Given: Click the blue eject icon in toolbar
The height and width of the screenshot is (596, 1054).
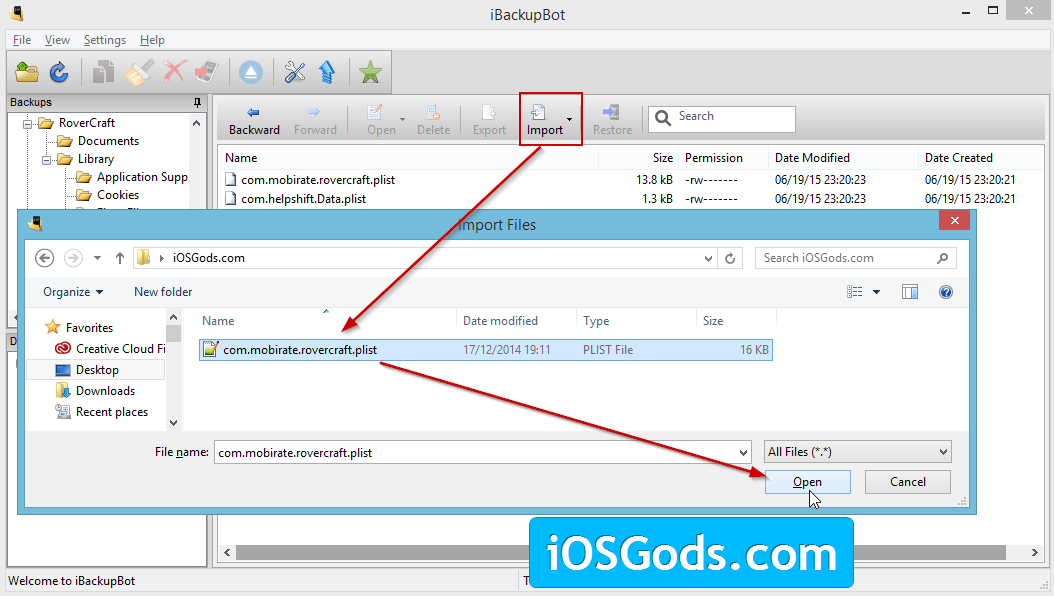Looking at the screenshot, I should coord(250,72).
